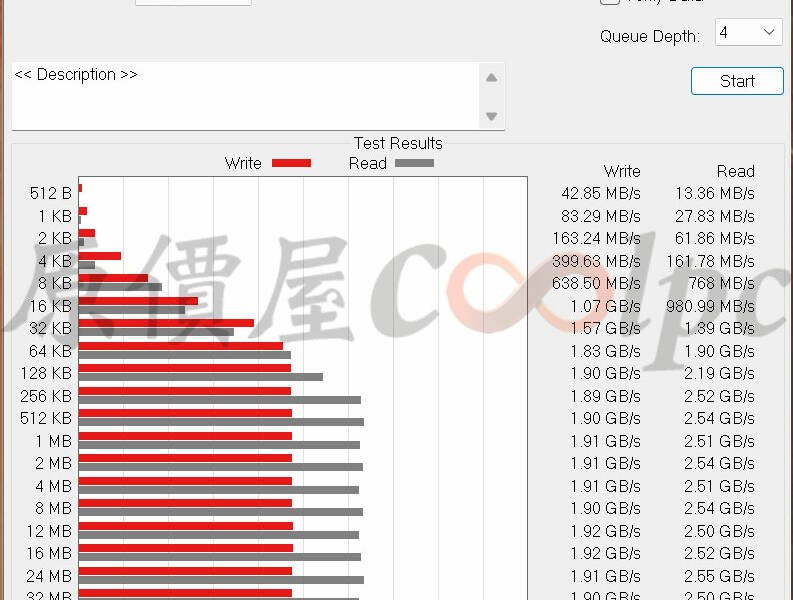Click the Description box scroll-up arrow
Viewport: 793px width, 600px height.
(x=491, y=78)
